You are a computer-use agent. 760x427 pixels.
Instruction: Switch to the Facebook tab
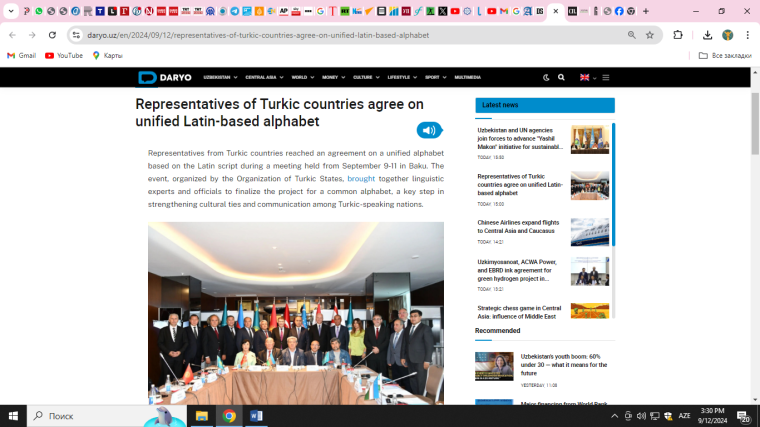coord(619,11)
